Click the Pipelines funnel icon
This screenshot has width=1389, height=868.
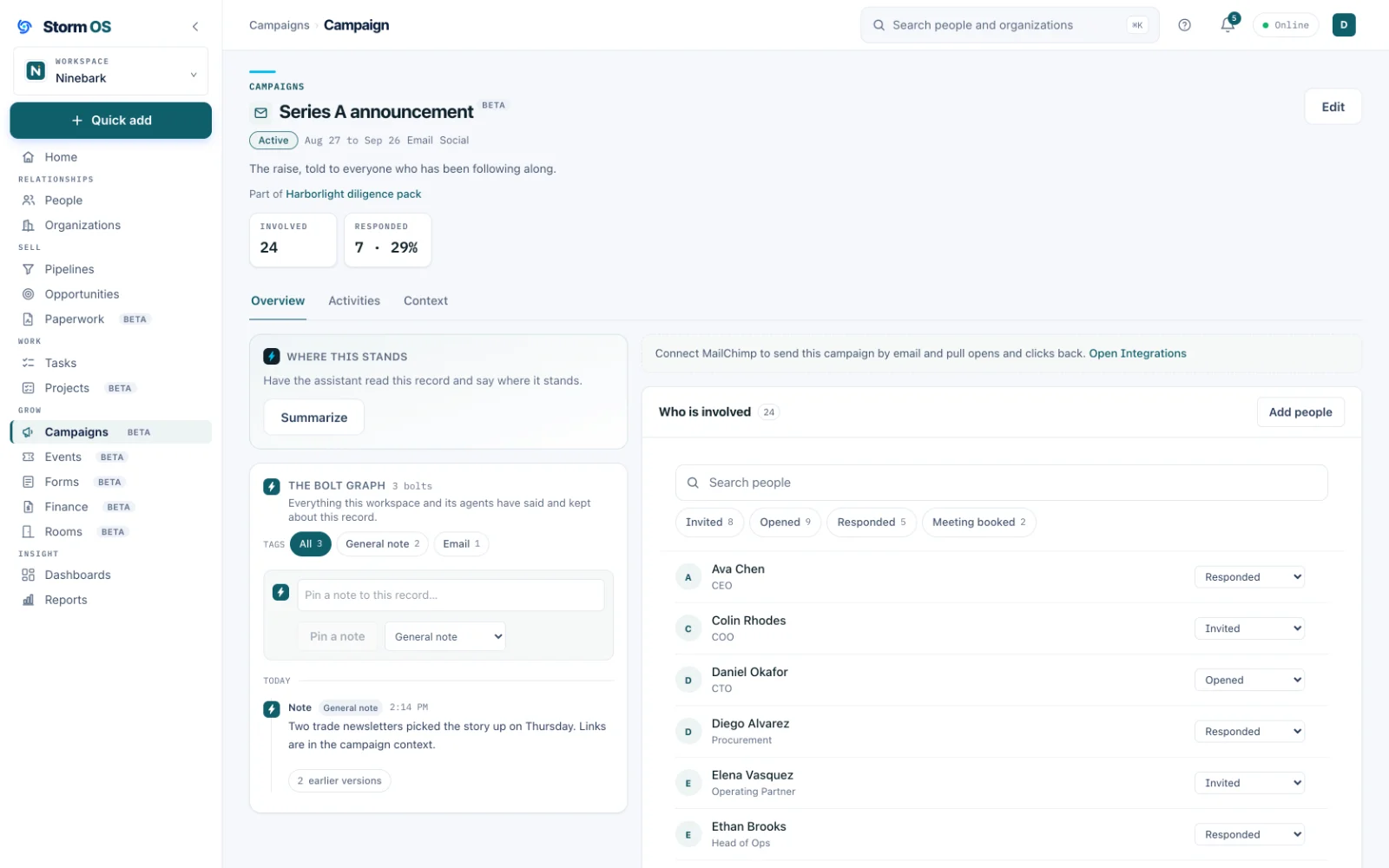point(29,270)
